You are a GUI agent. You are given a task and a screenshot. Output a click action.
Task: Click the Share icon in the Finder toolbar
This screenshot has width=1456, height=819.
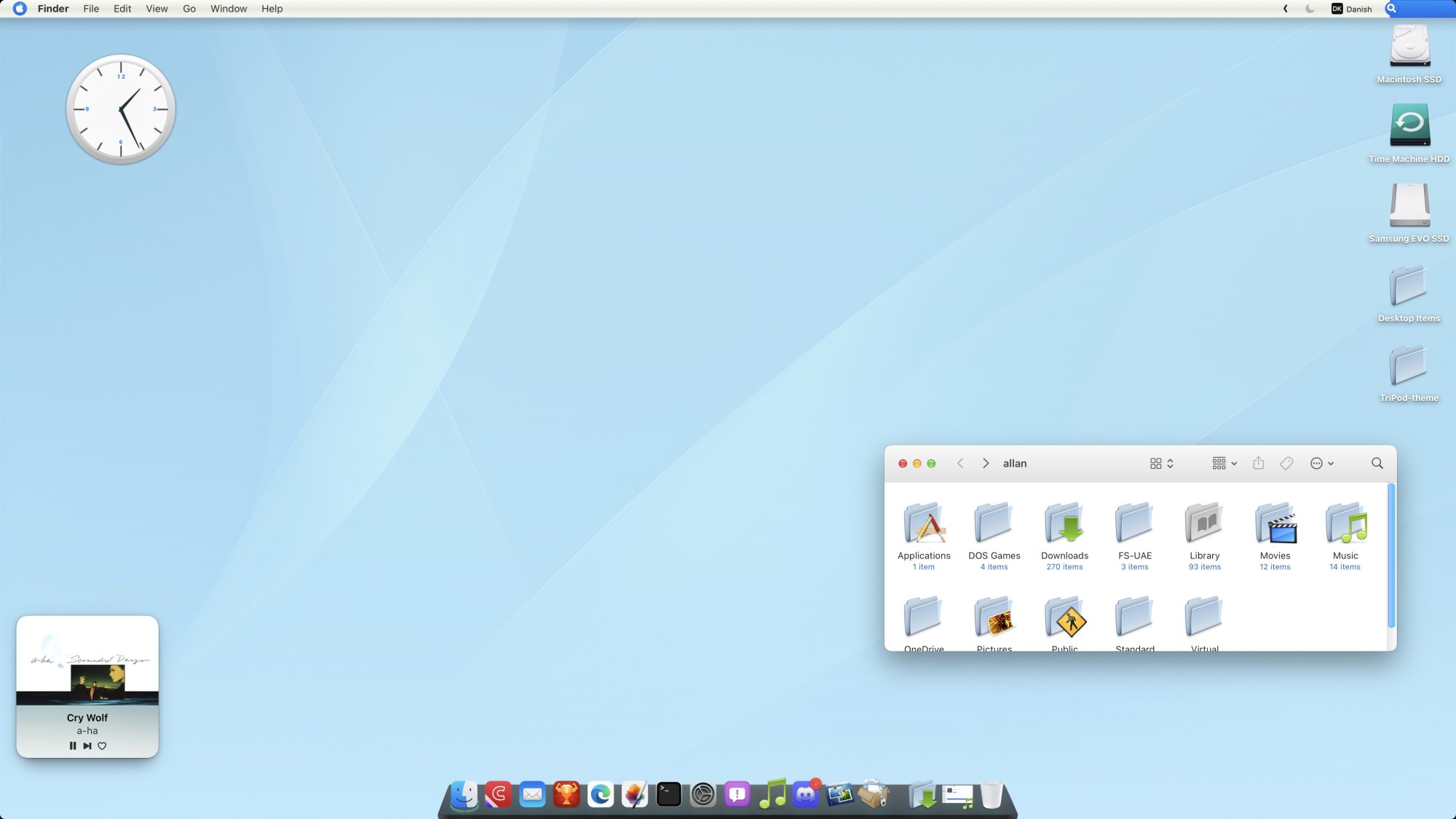1258,464
